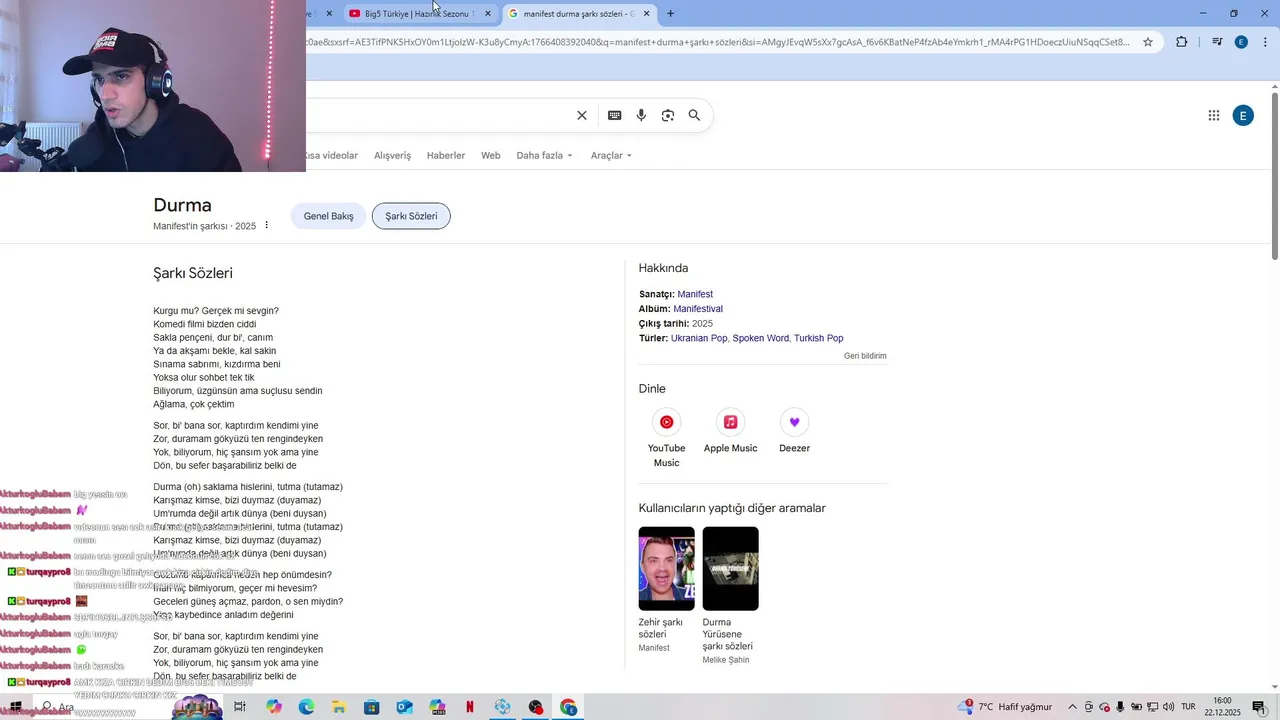Open the Google account avatar on page
Image resolution: width=1280 pixels, height=720 pixels.
(1243, 115)
